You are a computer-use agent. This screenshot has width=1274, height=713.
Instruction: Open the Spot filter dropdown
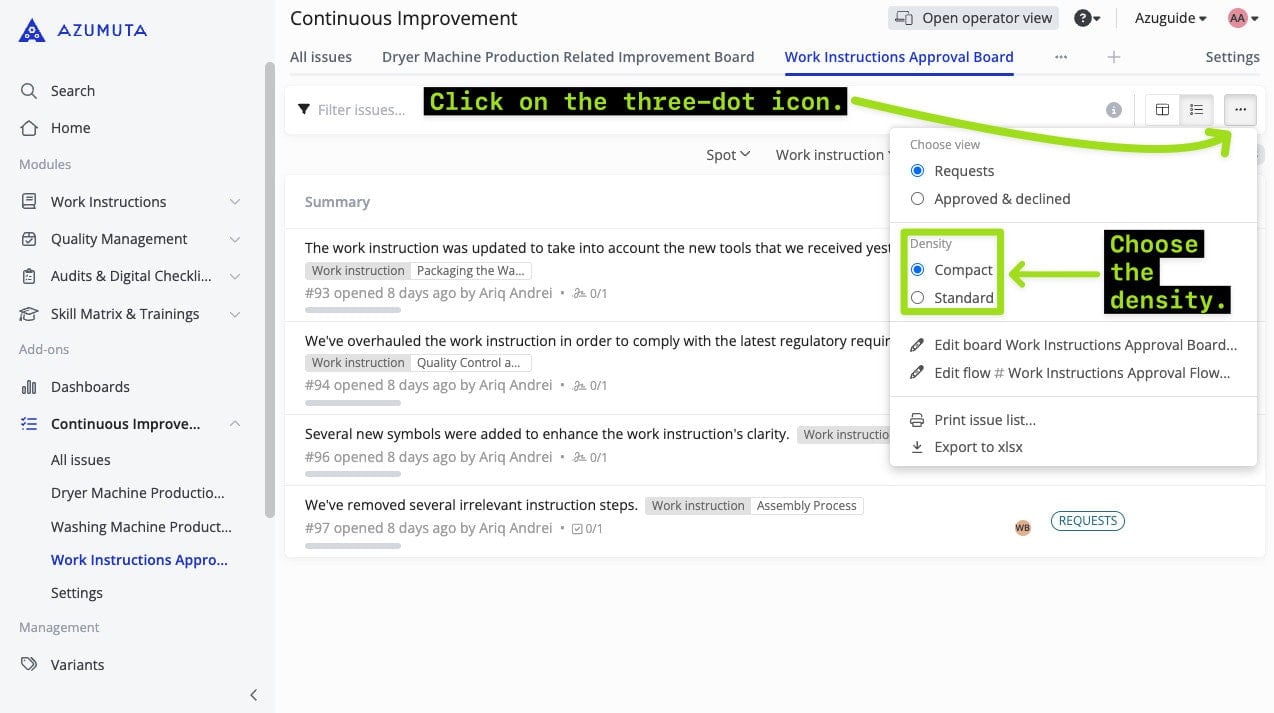727,155
